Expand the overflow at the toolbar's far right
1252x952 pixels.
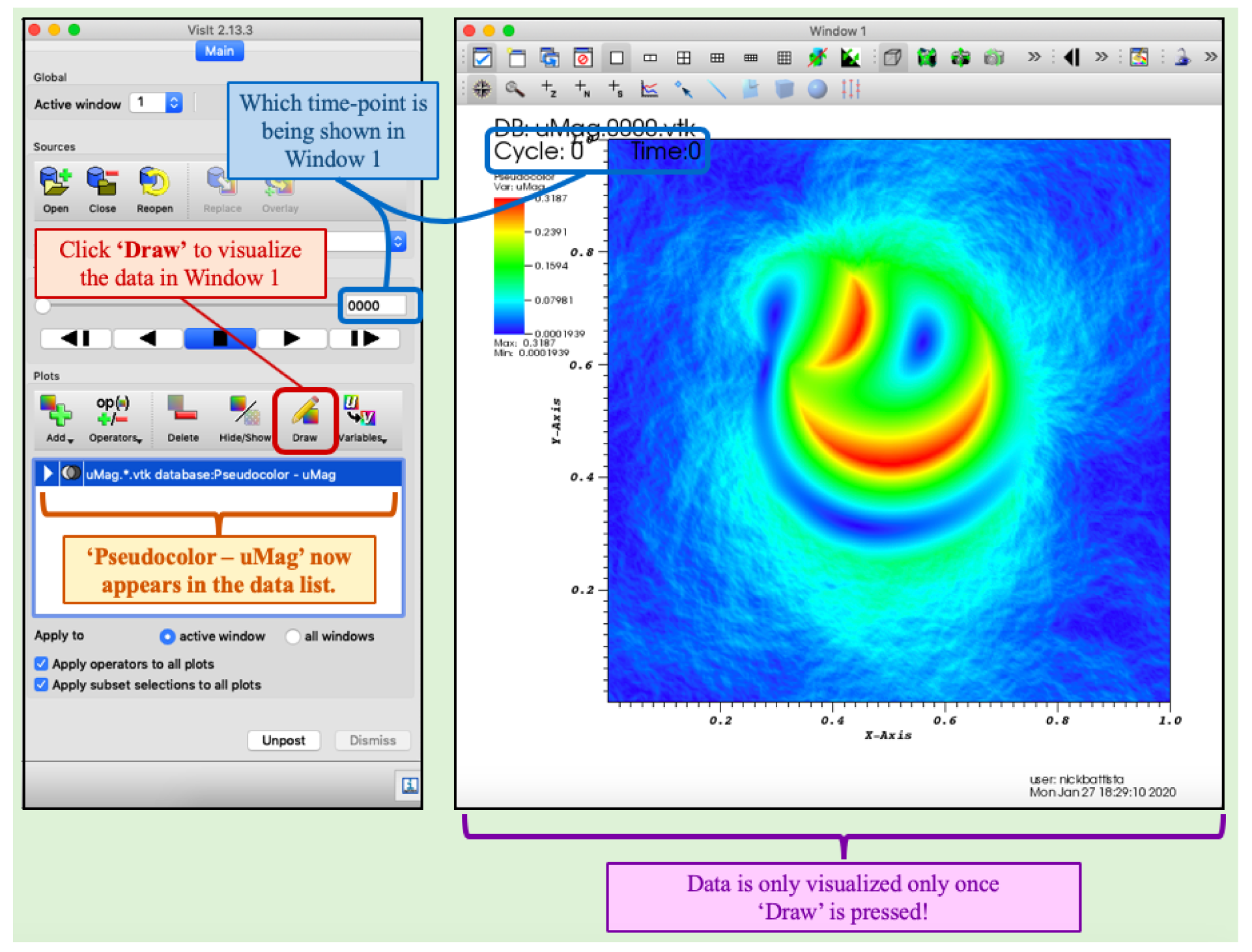coord(1210,57)
